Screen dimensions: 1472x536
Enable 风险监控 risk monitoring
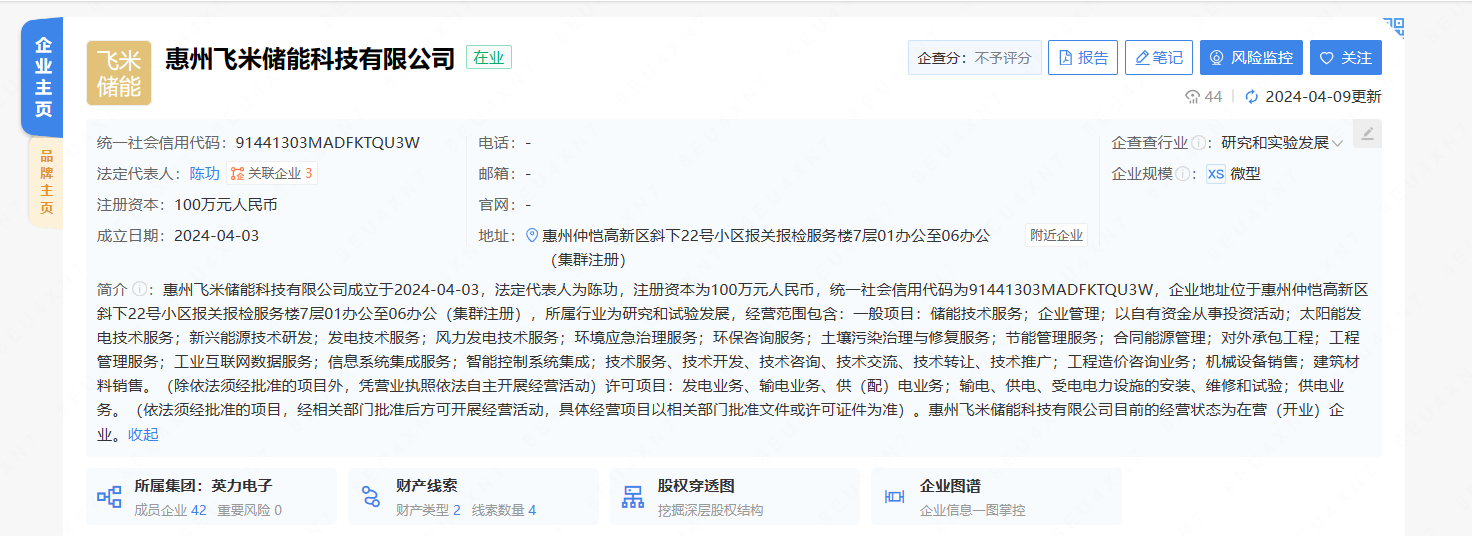(1251, 58)
